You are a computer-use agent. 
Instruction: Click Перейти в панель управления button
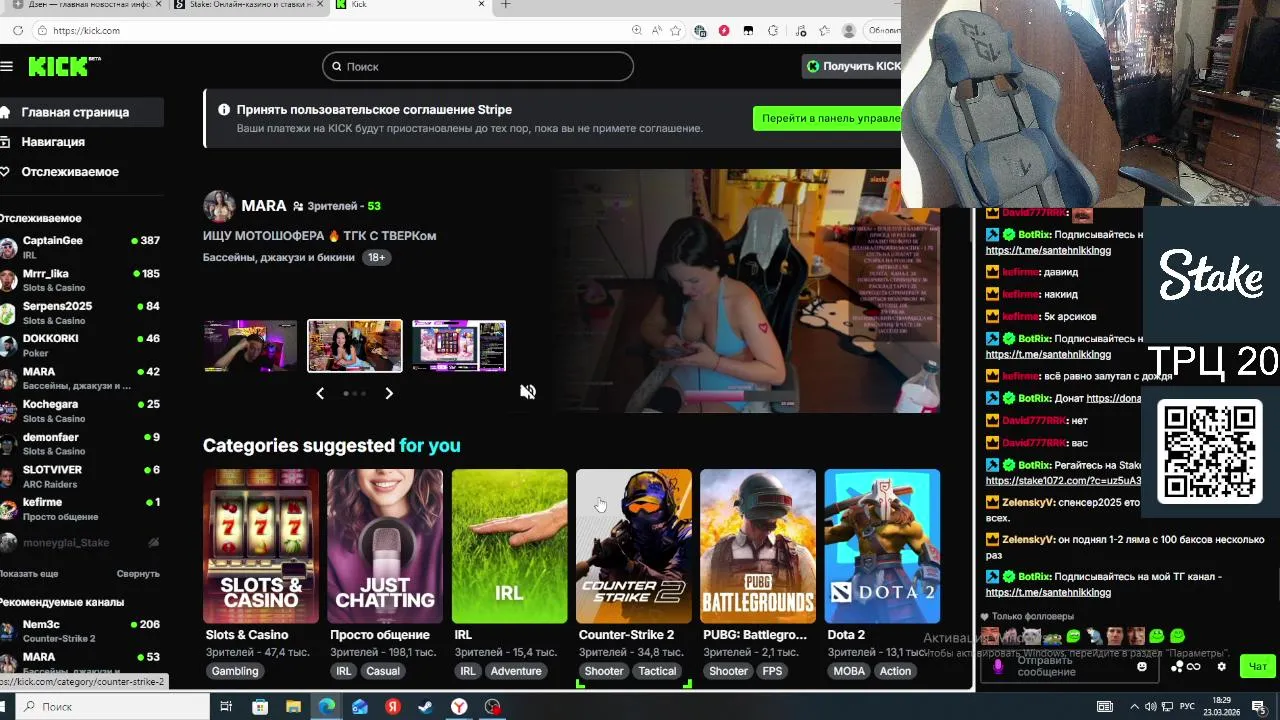(827, 118)
